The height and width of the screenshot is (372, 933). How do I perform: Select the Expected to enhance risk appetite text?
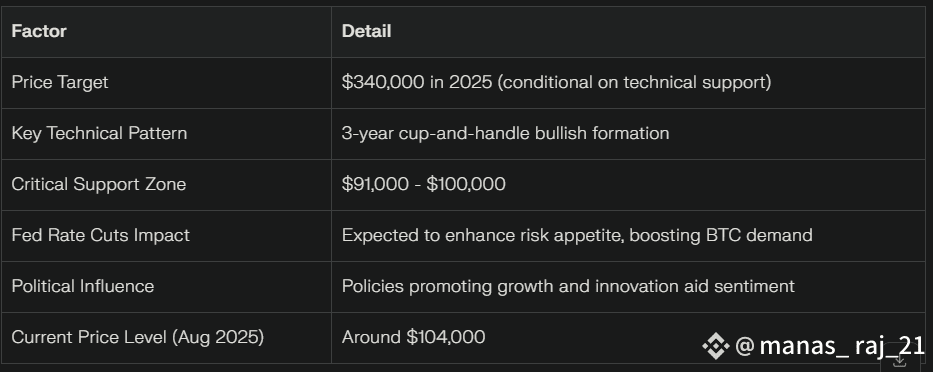483,236
